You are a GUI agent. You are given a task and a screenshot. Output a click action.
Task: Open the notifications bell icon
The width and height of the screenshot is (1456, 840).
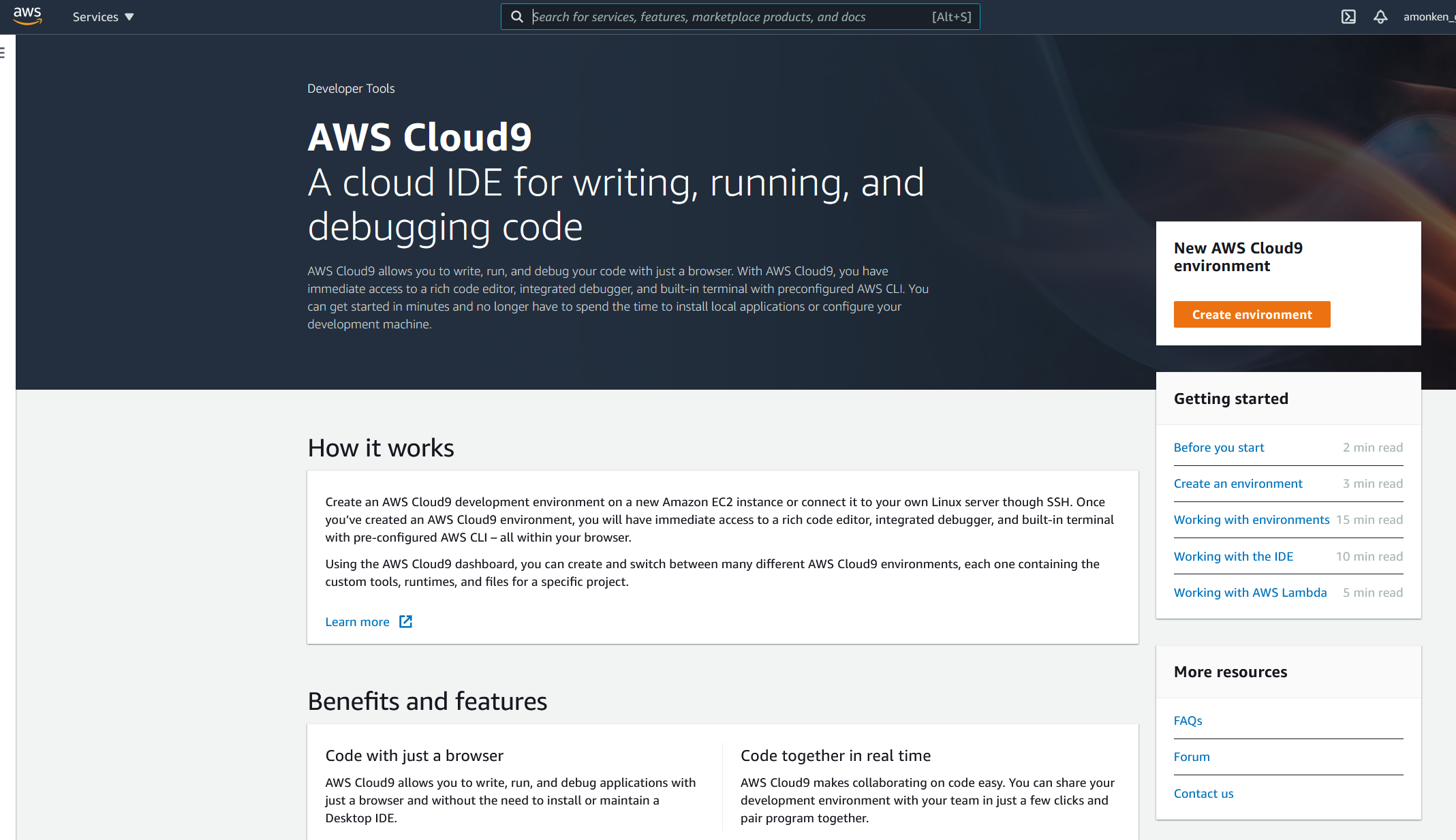point(1380,17)
